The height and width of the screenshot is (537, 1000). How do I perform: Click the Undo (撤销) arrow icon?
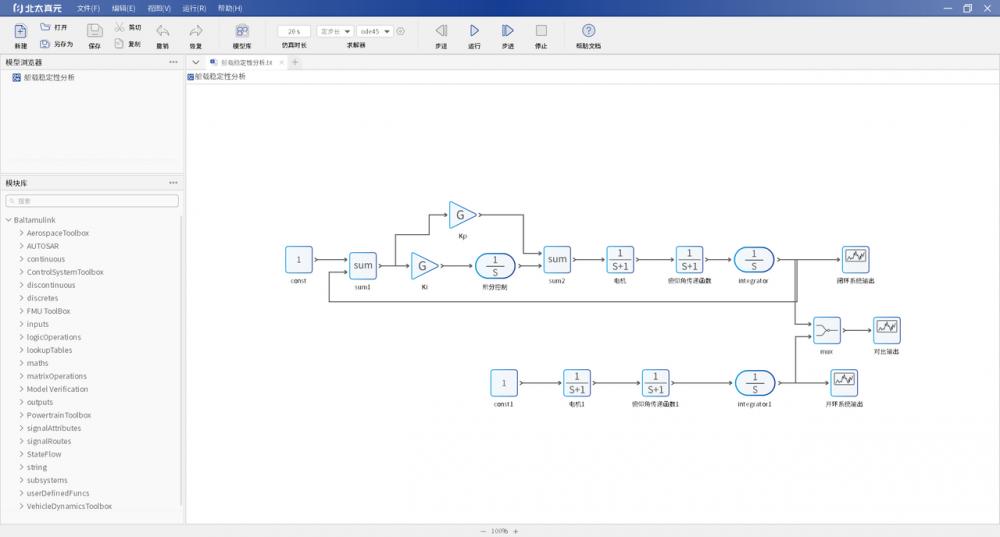coord(162,32)
